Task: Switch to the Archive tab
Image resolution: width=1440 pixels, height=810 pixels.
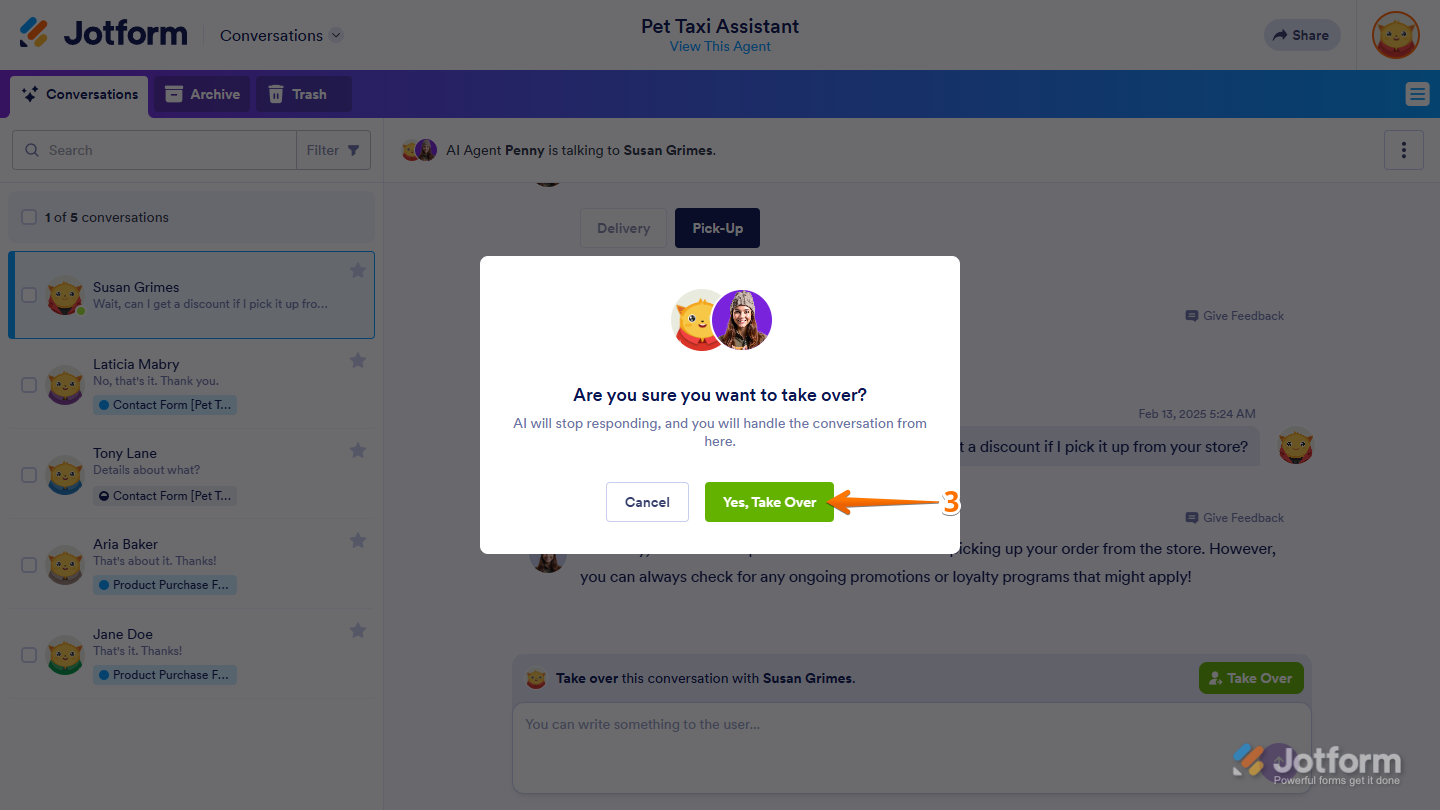Action: [x=203, y=94]
